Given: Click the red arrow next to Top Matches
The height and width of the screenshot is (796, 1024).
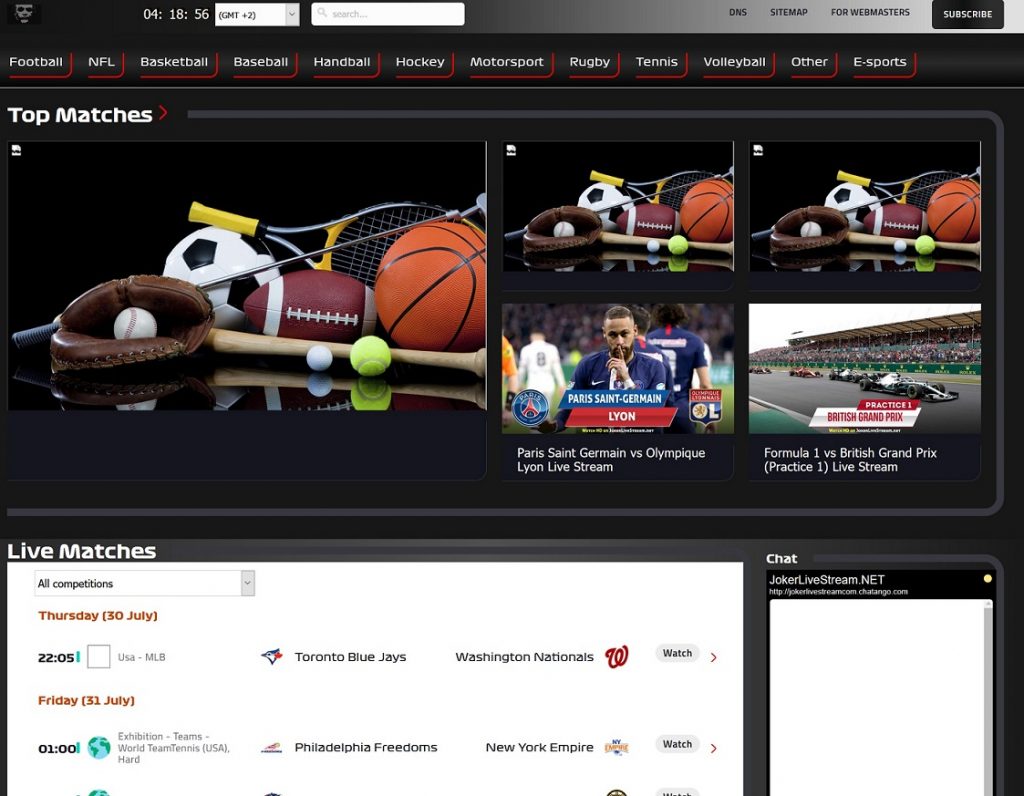Looking at the screenshot, I should click(163, 113).
